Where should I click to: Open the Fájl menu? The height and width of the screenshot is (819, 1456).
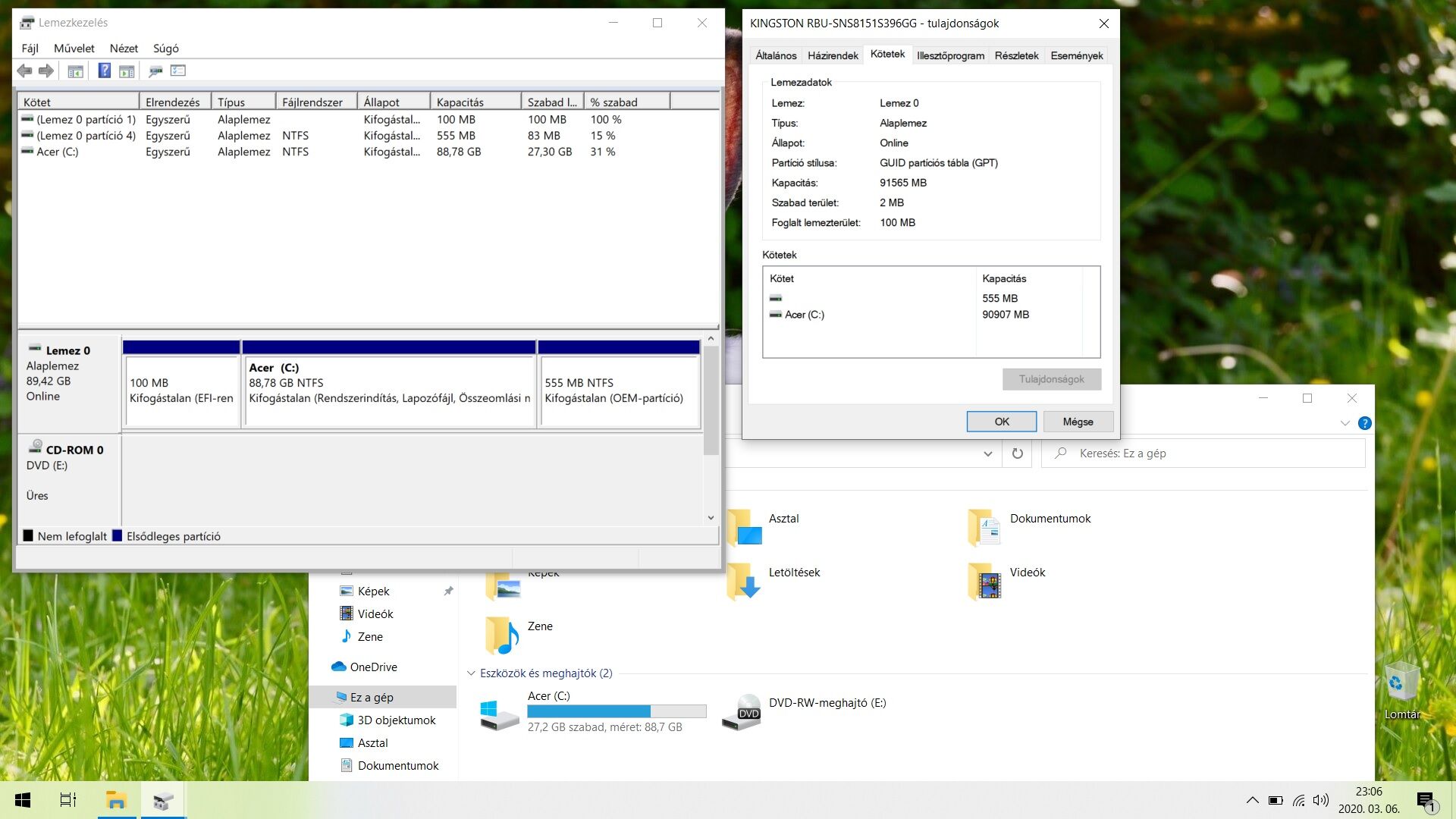coord(30,48)
